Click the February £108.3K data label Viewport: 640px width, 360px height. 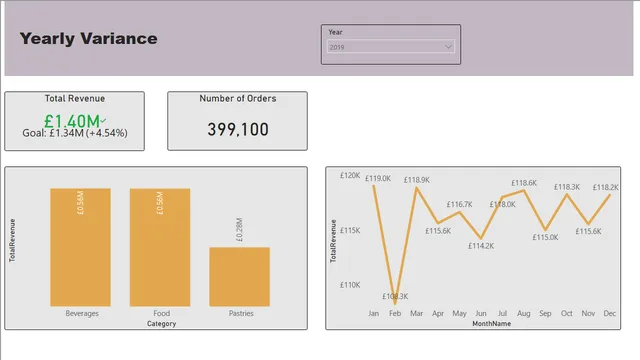click(x=395, y=296)
